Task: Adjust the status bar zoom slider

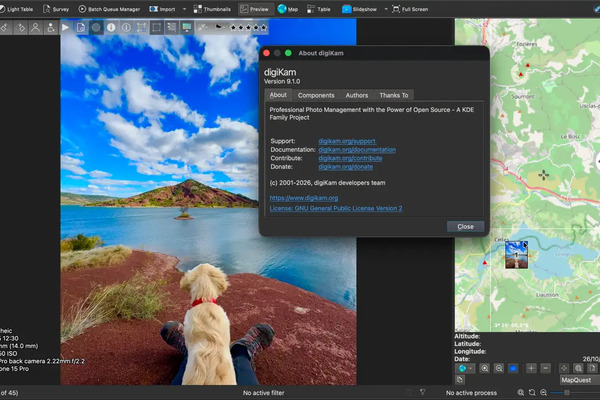Action: point(566,392)
